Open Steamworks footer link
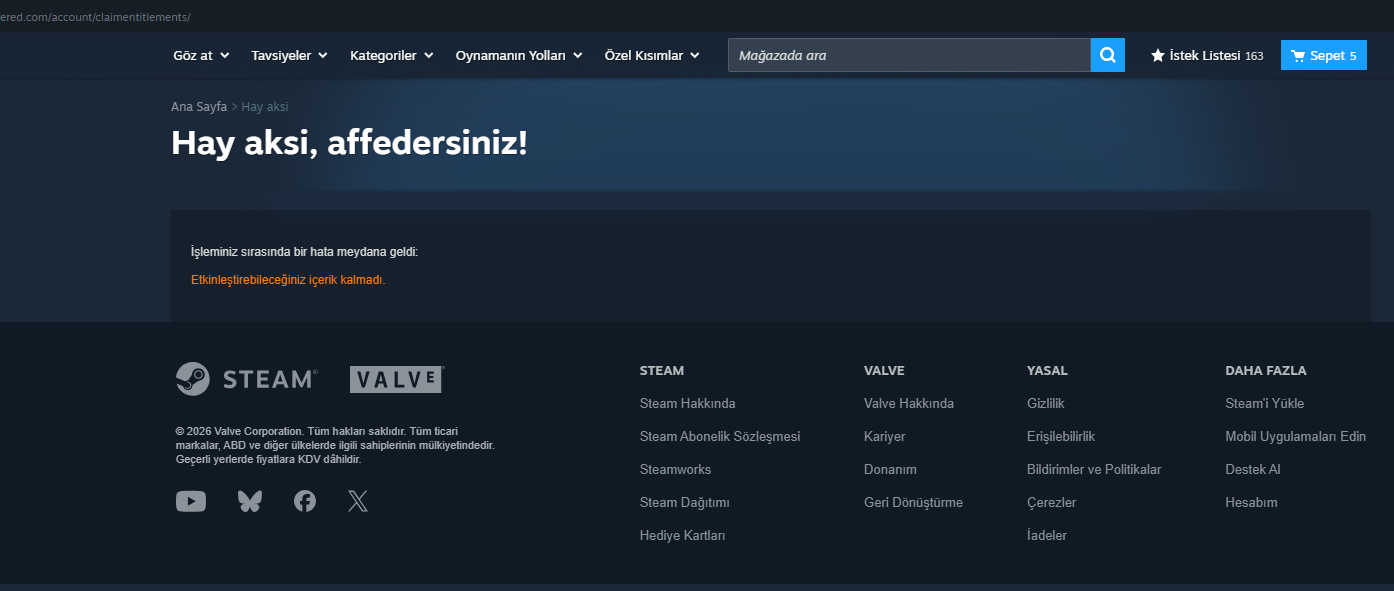This screenshot has width=1394, height=591. coord(675,469)
